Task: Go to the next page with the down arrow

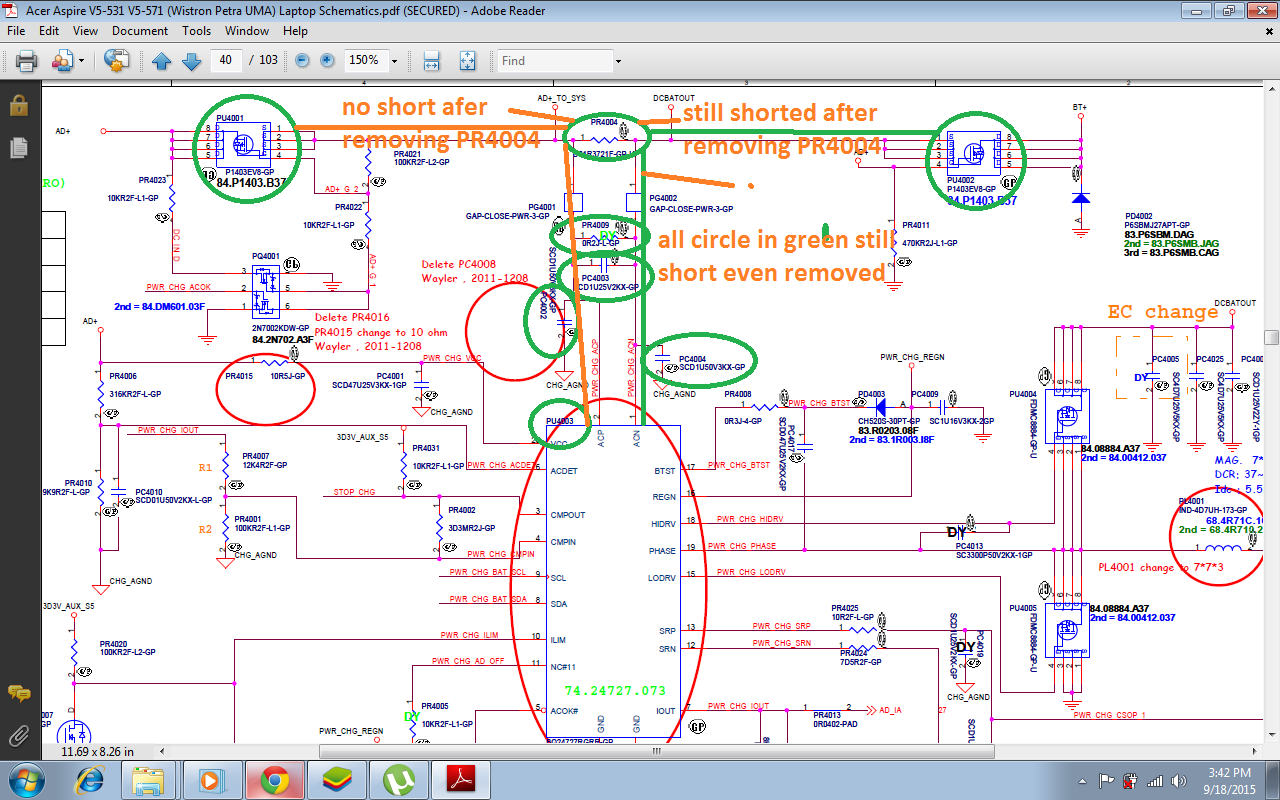Action: 192,61
